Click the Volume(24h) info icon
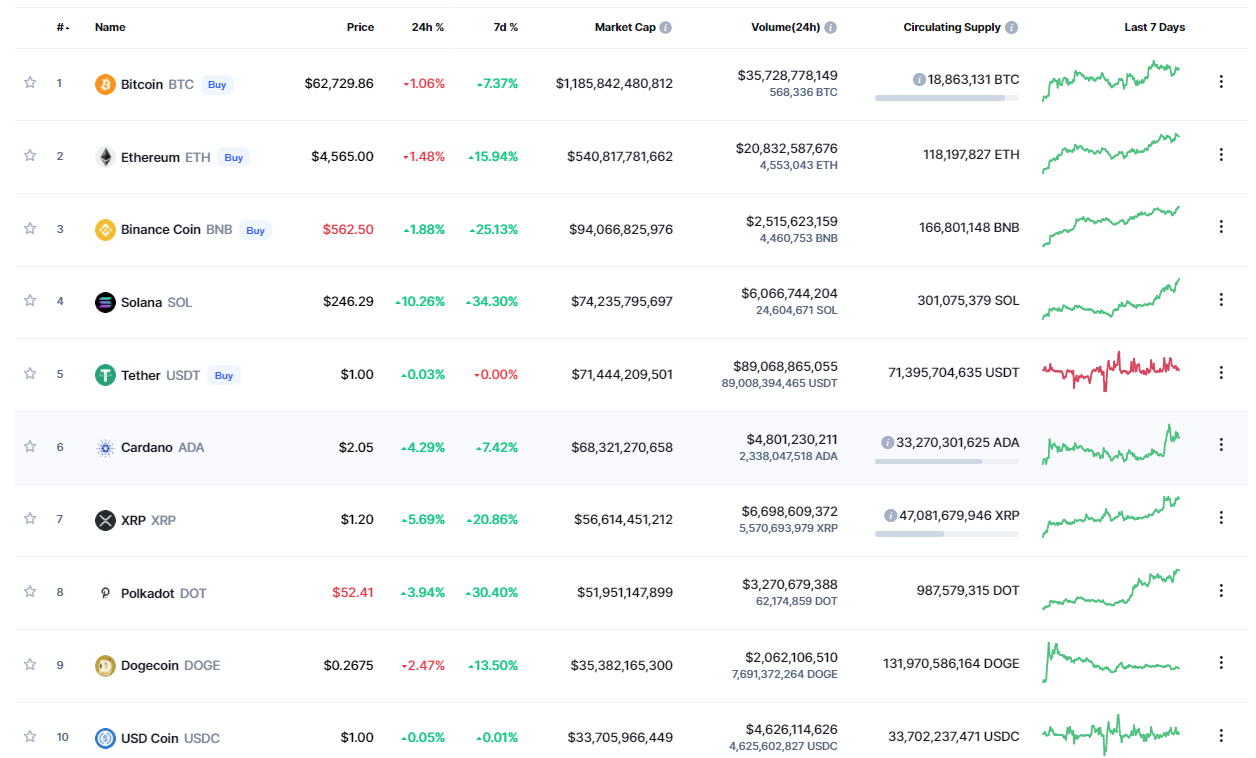 pyautogui.click(x=831, y=28)
